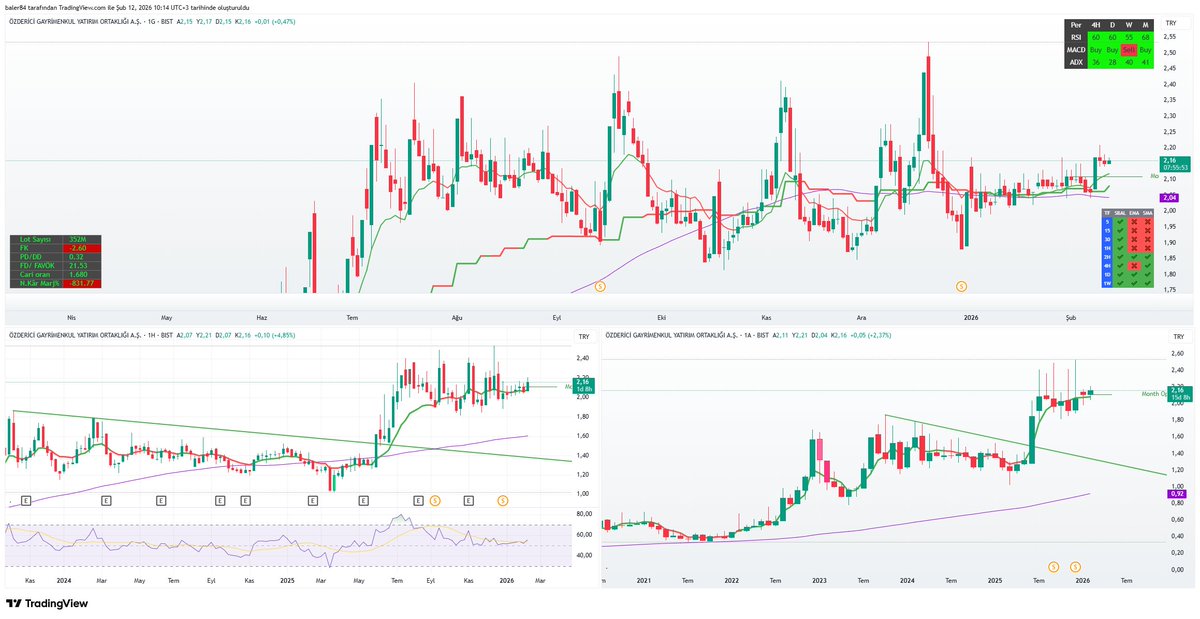The width and height of the screenshot is (1200, 619).
Task: Click the red Sell cell in MACD row
Action: [1129, 50]
